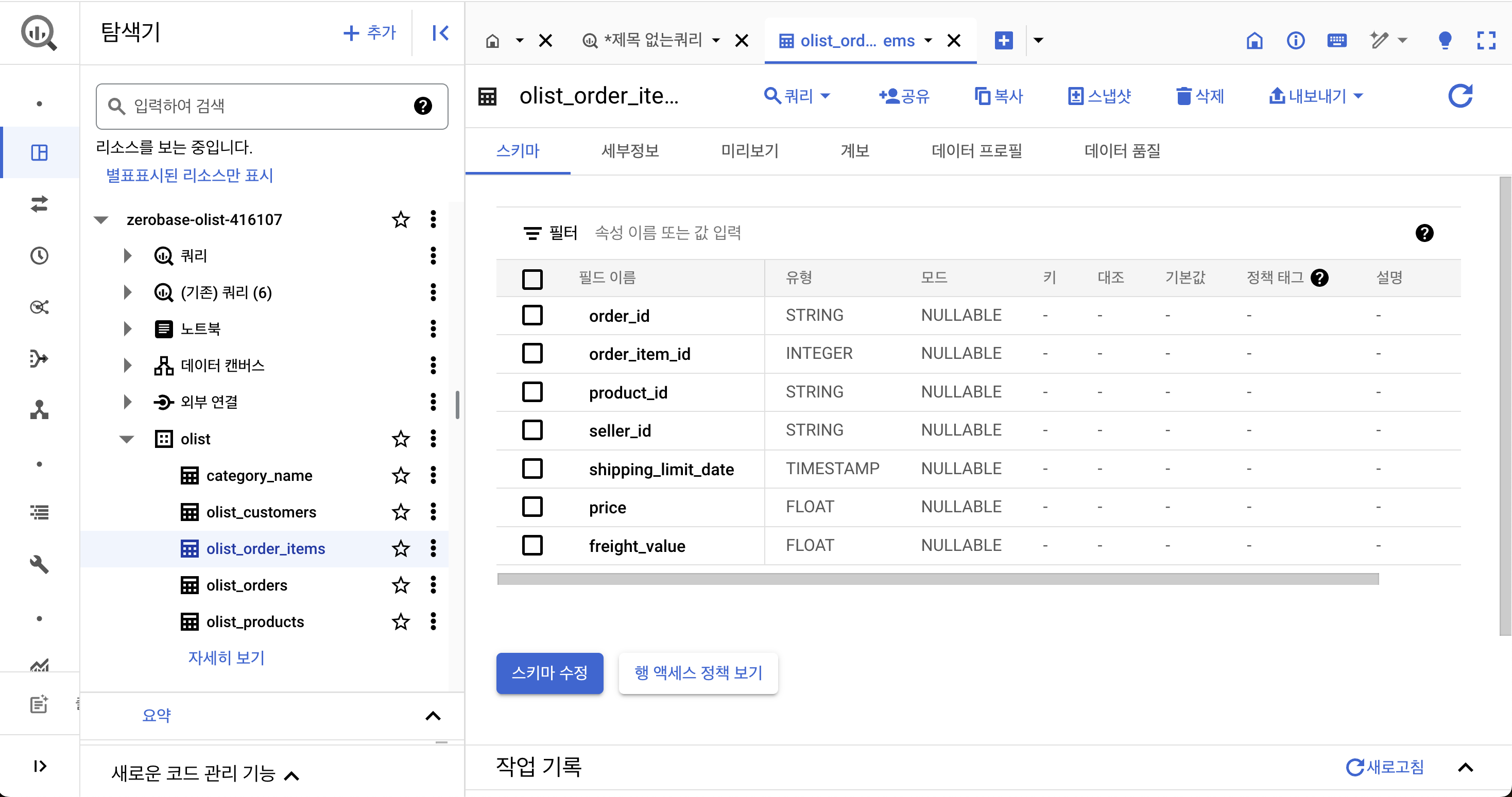Check the order_id field checkbox
The height and width of the screenshot is (797, 1512).
[532, 315]
